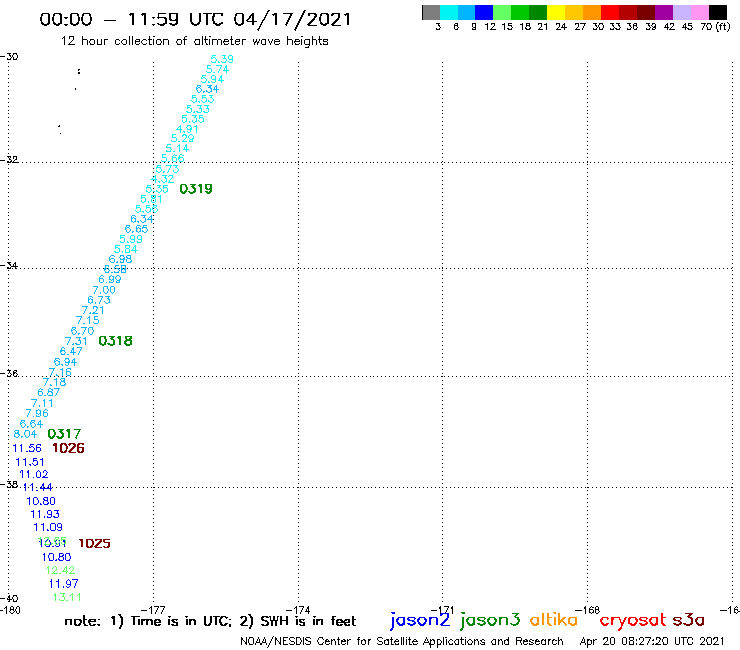Click the -36 latitude axis label

[x=9, y=373]
